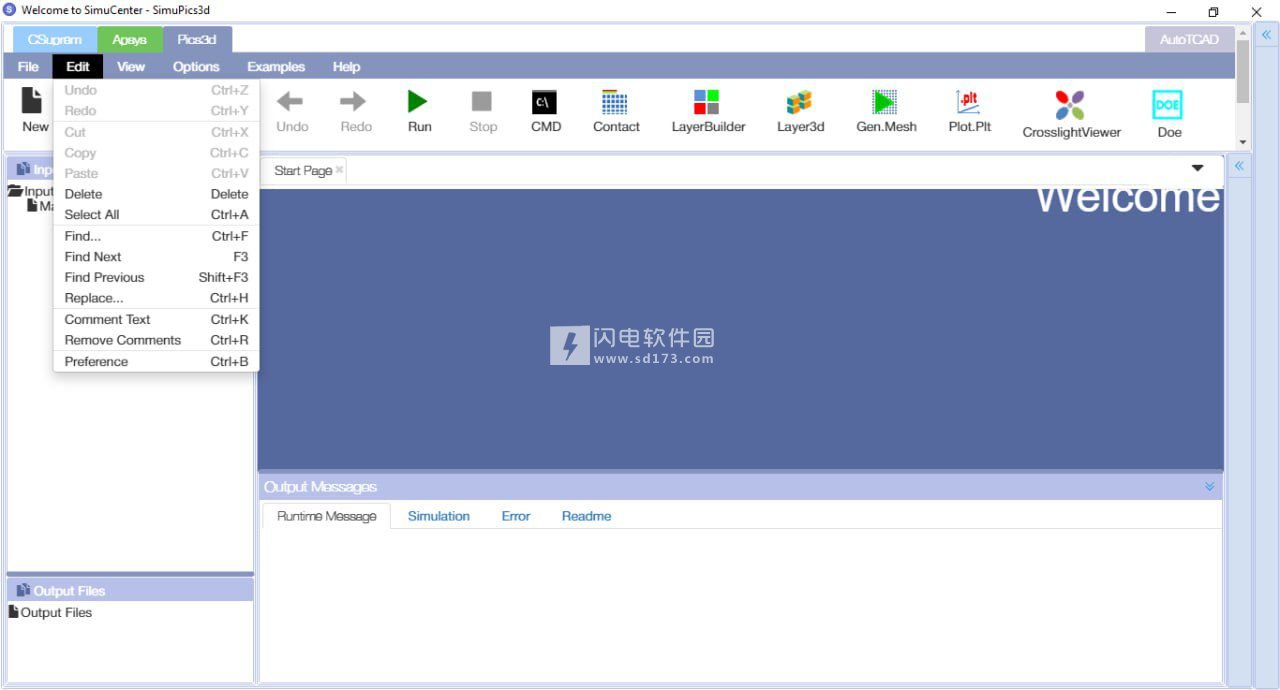The height and width of the screenshot is (690, 1280).
Task: Open the Contact tool in toolbar
Action: pos(615,103)
